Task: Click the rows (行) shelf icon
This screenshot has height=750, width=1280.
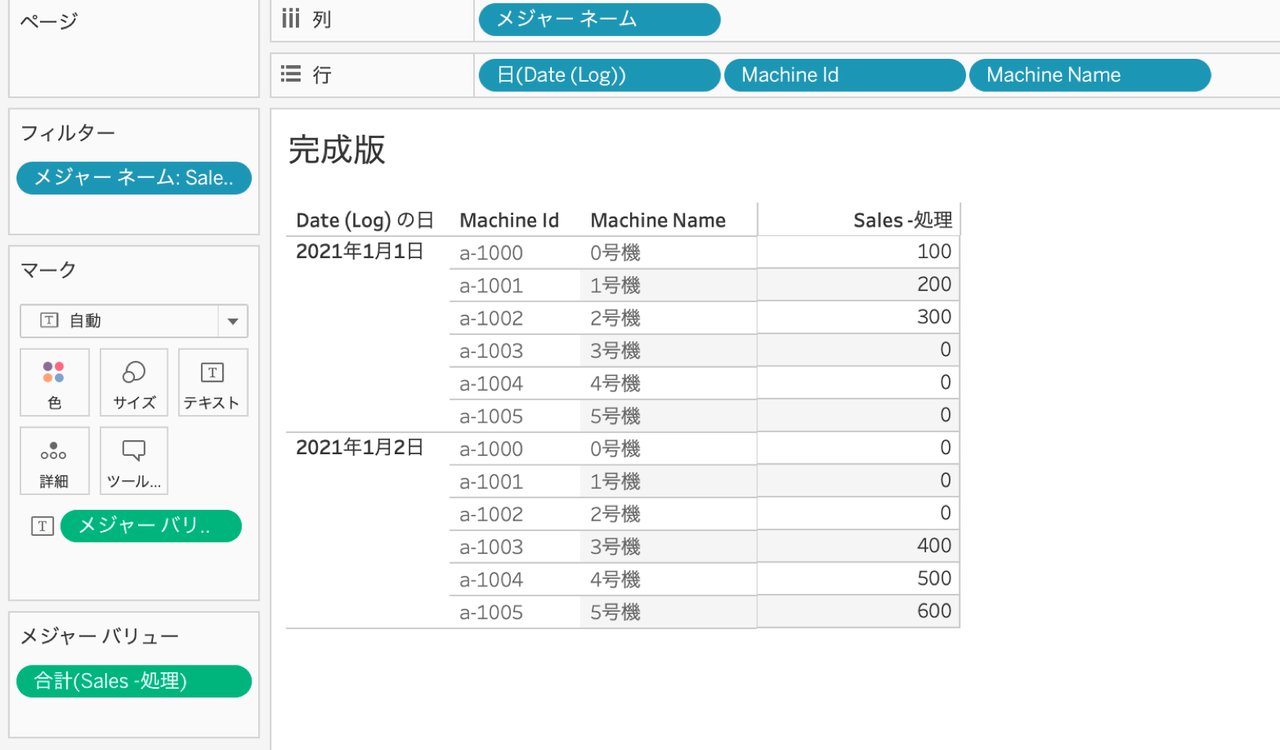Action: (290, 74)
